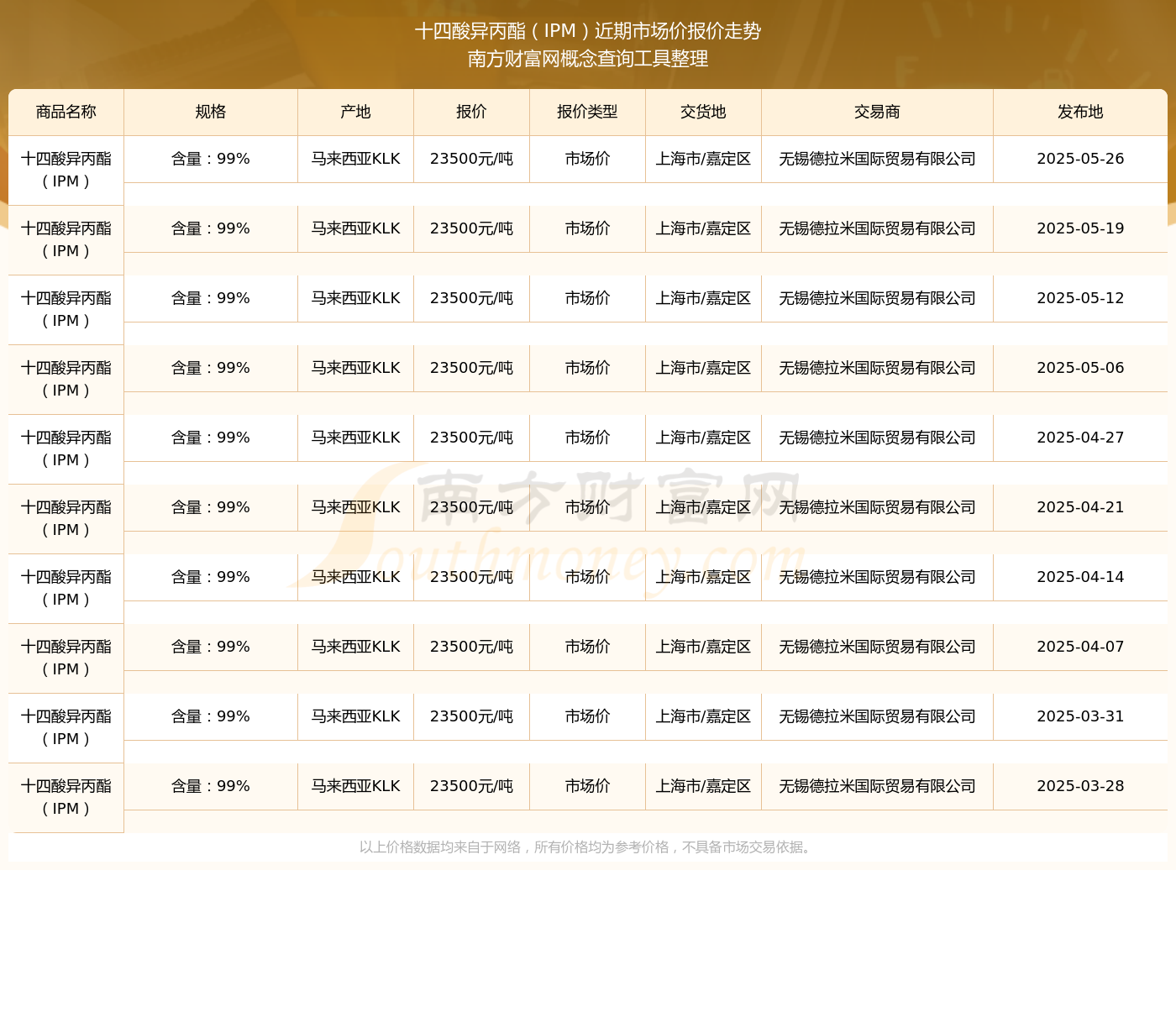
Task: Select the date 2025-05-06
Action: pos(1080,368)
